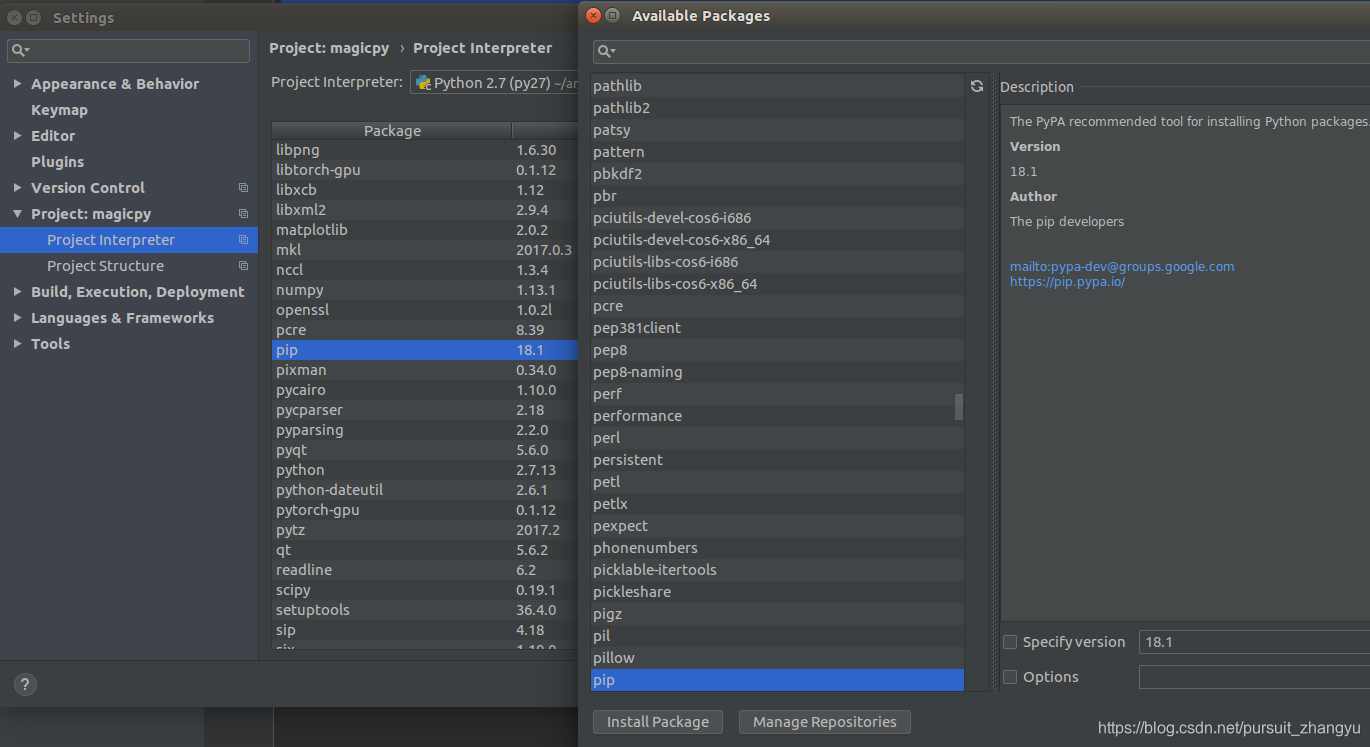
Task: Select pigz in available packages
Action: (x=777, y=614)
